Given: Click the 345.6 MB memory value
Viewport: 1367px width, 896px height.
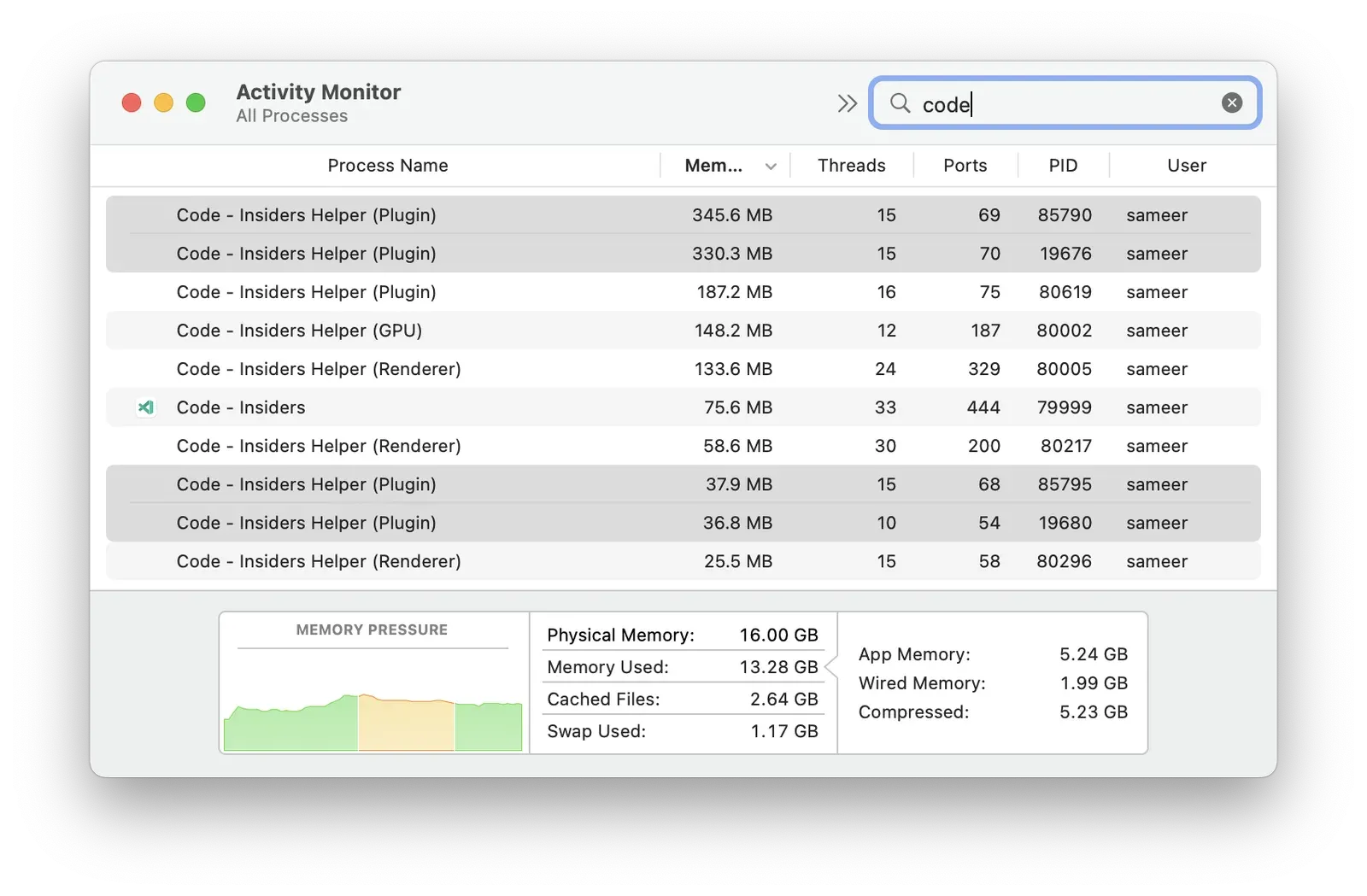Looking at the screenshot, I should coord(732,215).
